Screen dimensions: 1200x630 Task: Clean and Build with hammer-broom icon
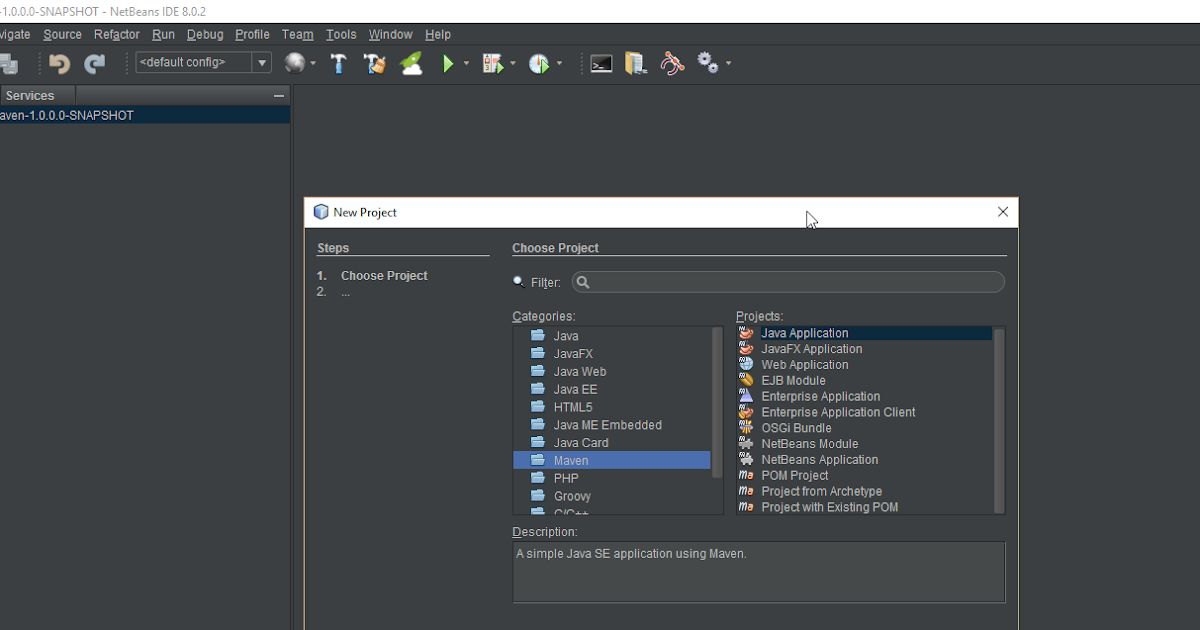click(375, 63)
